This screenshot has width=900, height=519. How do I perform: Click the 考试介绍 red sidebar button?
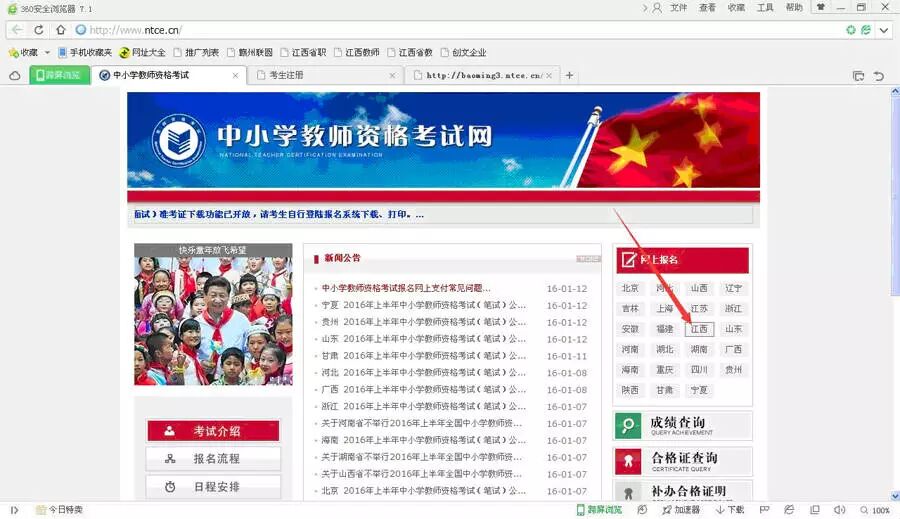(x=214, y=431)
